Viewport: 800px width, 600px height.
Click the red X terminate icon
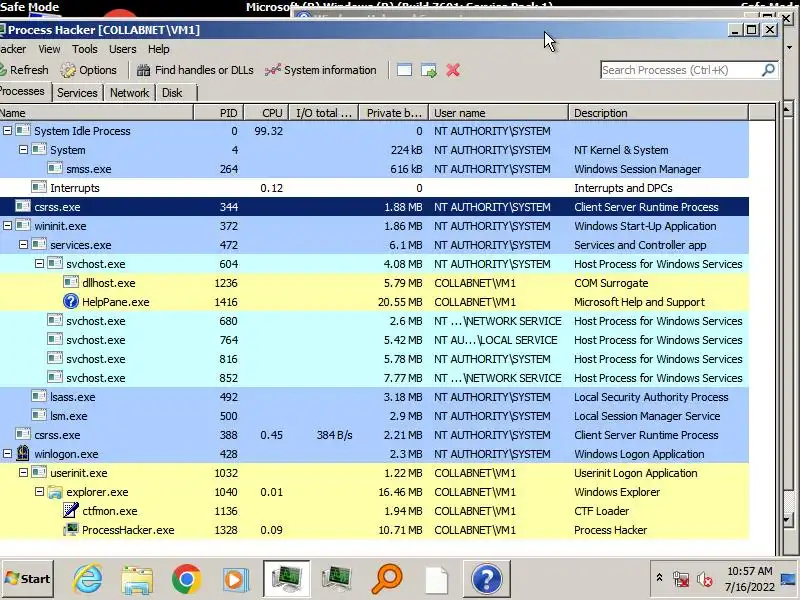(453, 70)
